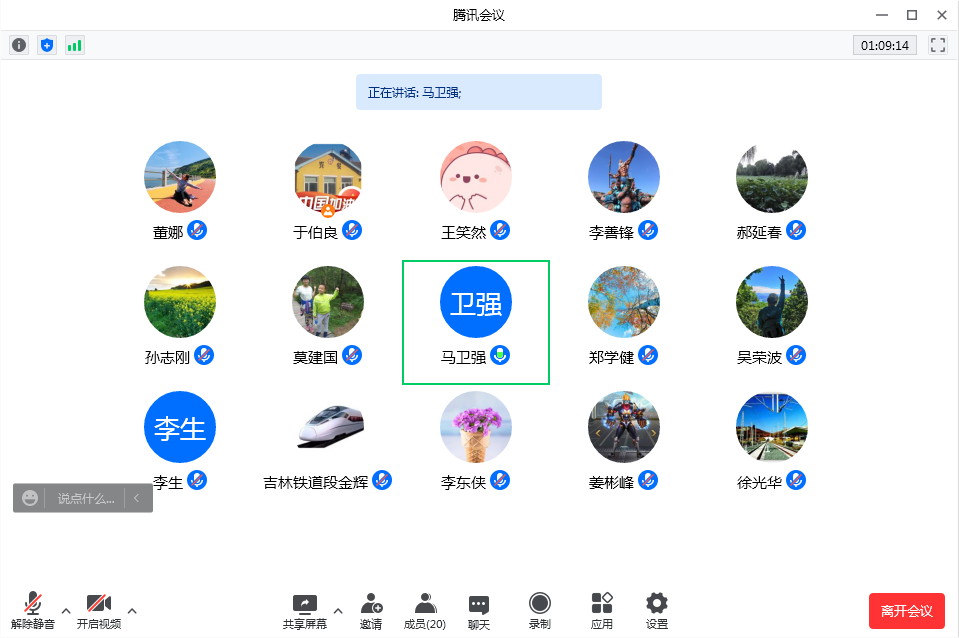This screenshot has width=959, height=638.
Task: Click the red Leave Meeting (离开会议) button
Action: coord(906,611)
